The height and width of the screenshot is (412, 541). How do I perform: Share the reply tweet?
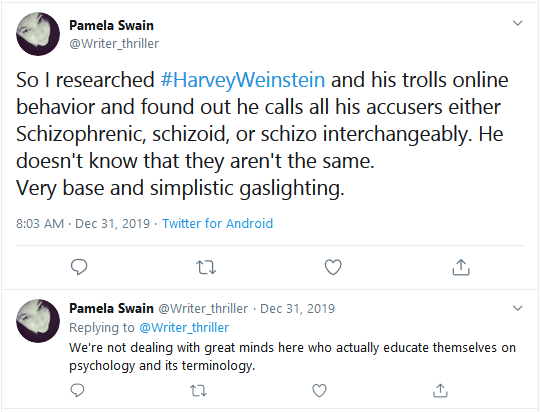click(440, 390)
